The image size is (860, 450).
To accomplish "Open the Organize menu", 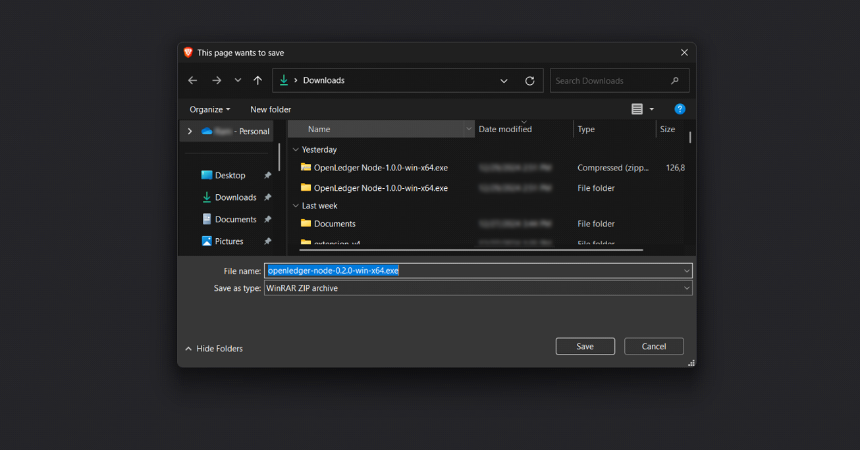I will click(x=210, y=110).
